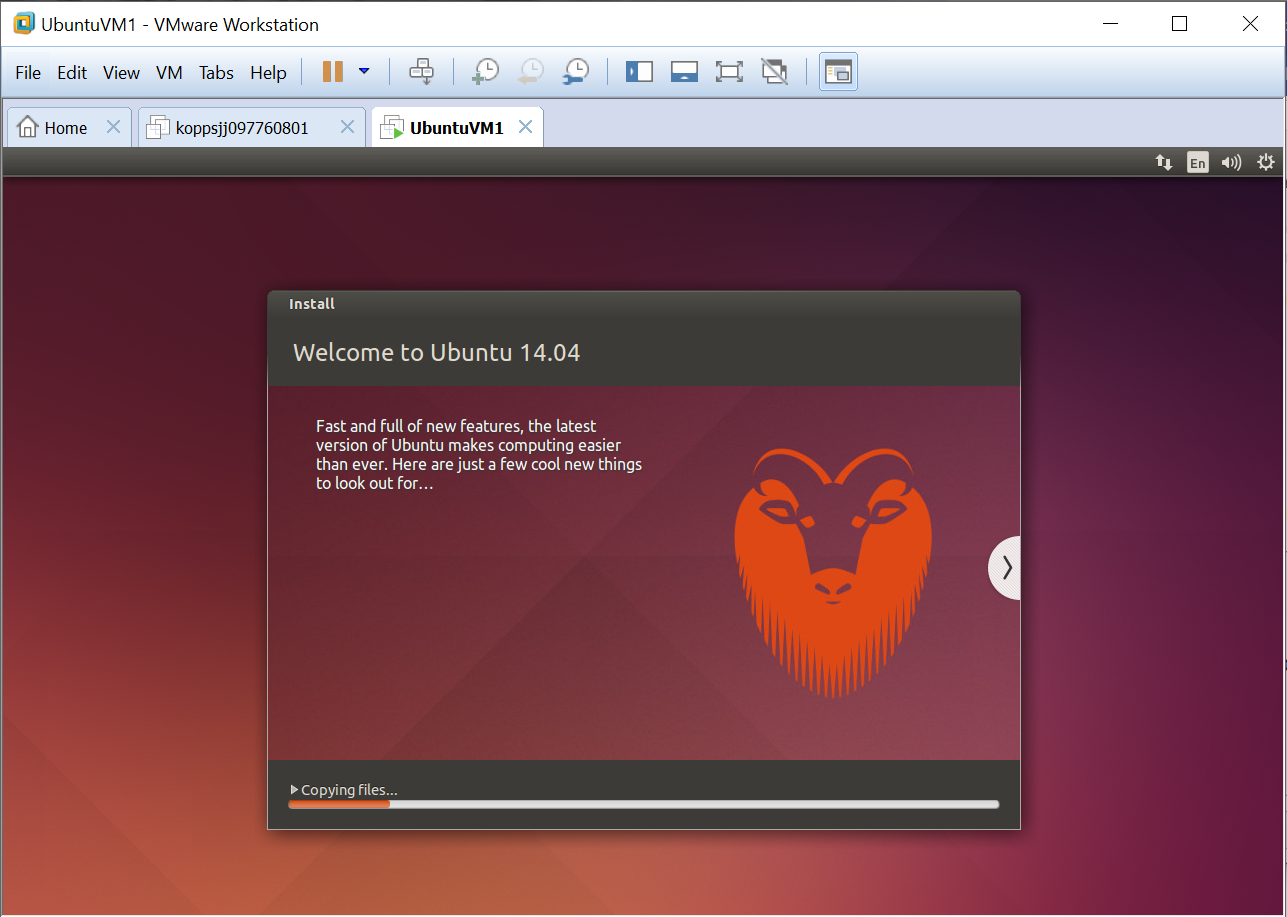
Task: Send Ctrl+Alt+Del to the guest
Action: pos(421,71)
